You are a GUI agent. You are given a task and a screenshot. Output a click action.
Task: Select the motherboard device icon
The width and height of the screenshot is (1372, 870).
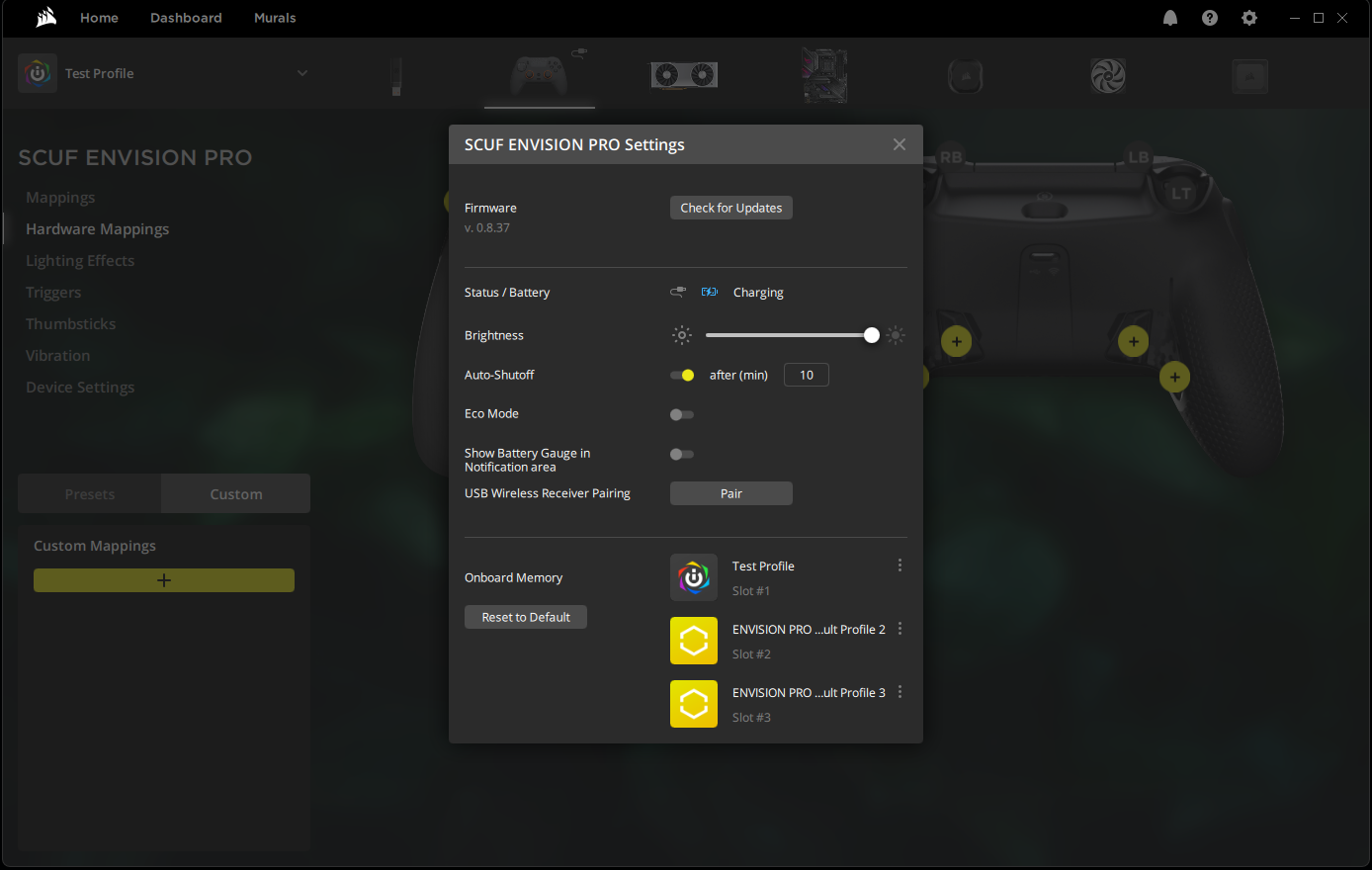pos(824,75)
